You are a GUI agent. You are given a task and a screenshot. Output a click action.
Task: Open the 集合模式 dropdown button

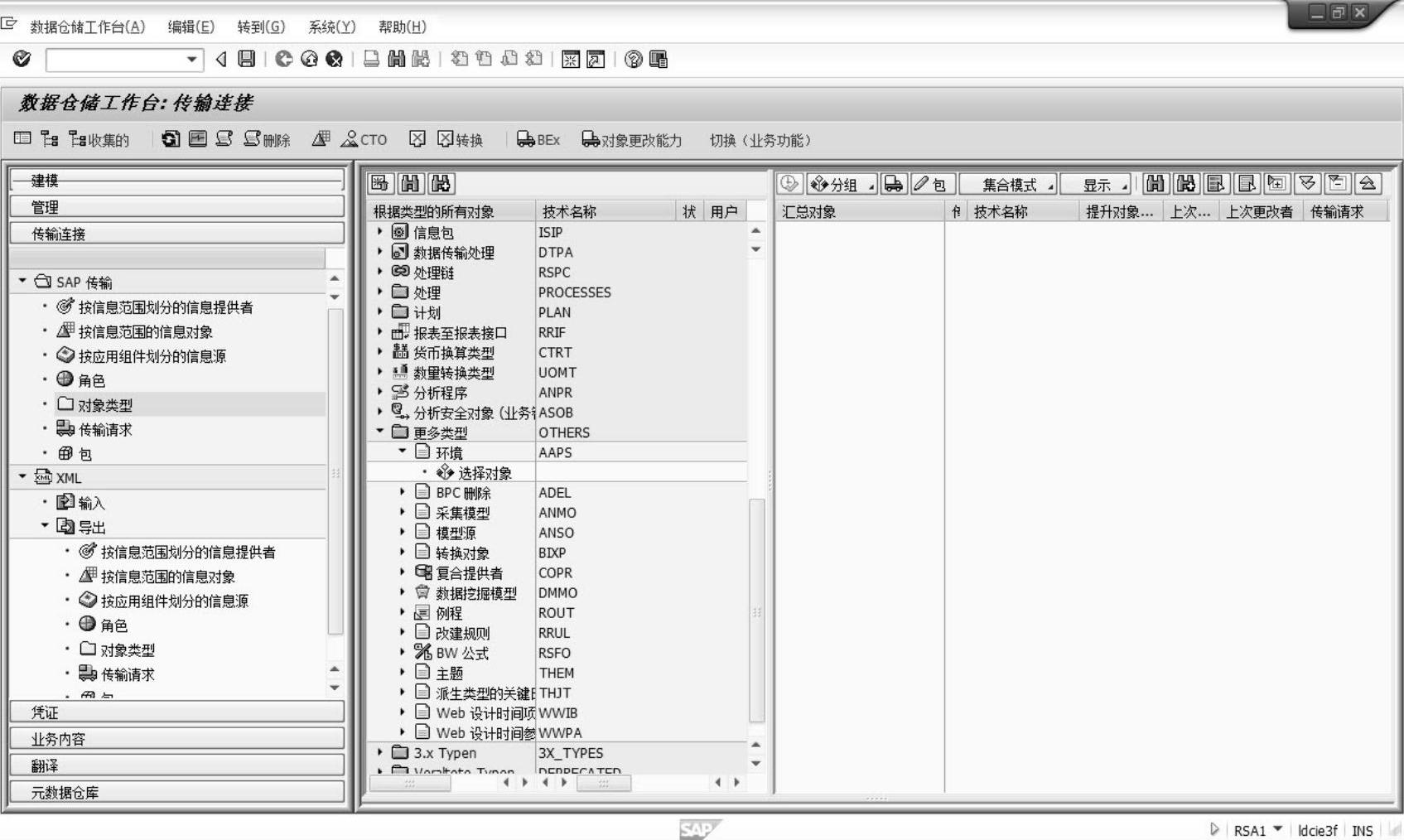(1009, 184)
